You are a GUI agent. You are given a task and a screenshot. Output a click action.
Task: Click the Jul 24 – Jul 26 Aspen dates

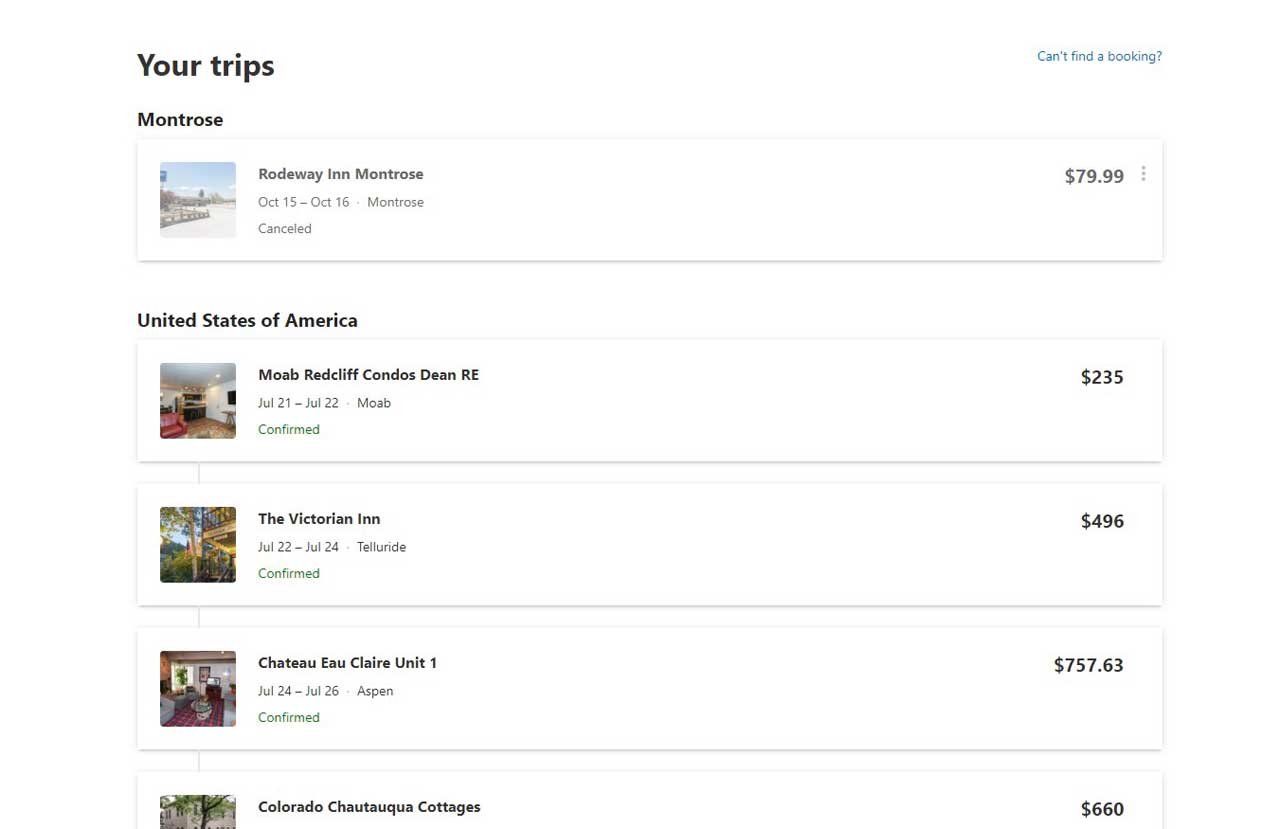[x=298, y=691]
